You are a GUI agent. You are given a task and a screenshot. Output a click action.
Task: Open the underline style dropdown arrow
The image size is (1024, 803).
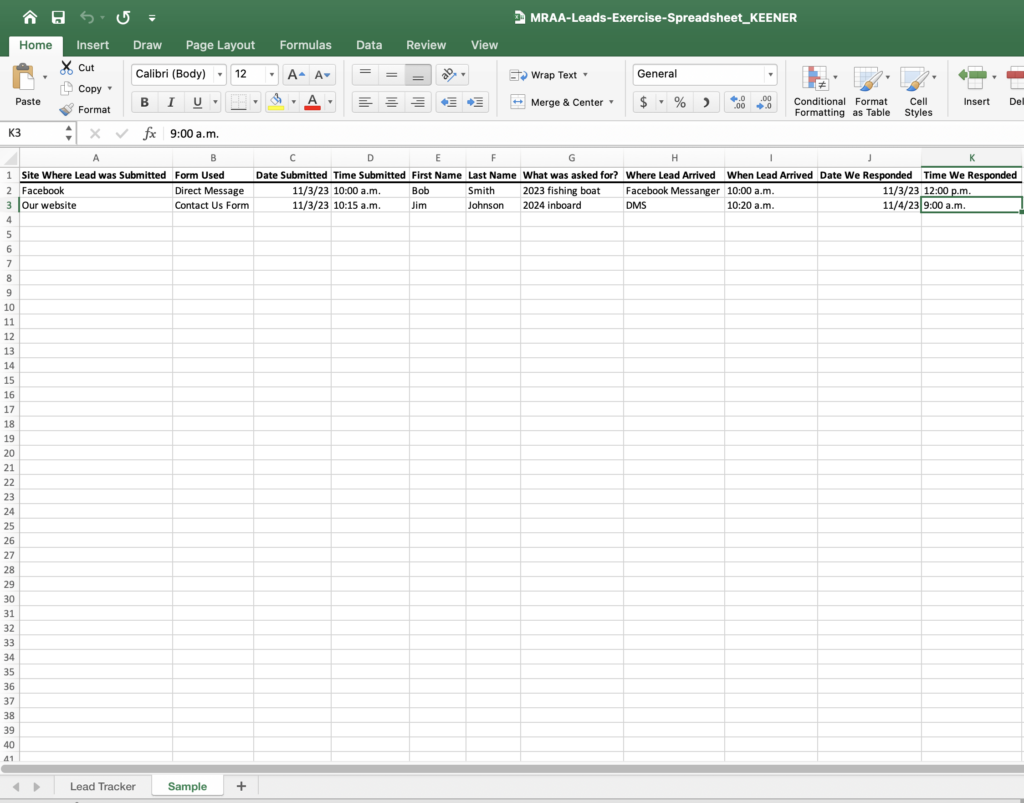point(215,102)
